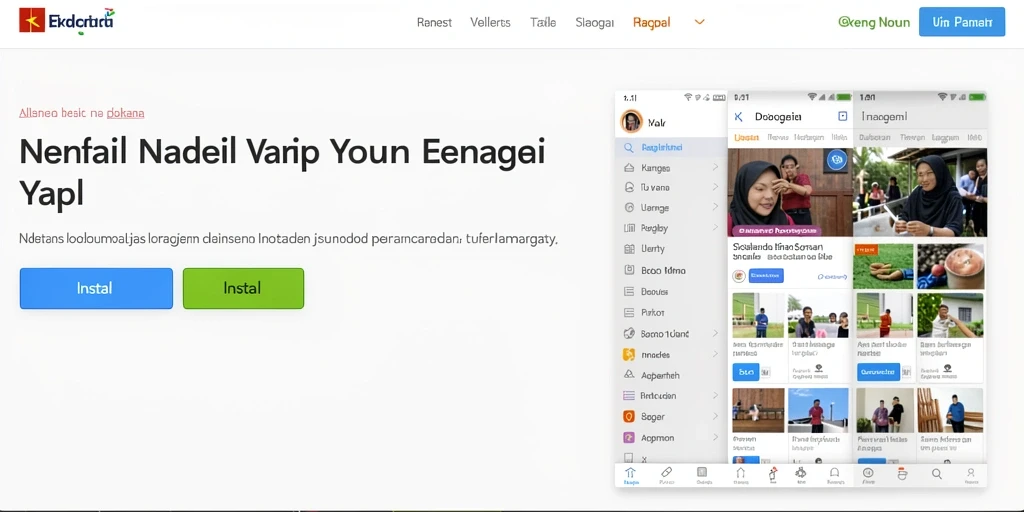Click the green Gkeng Noun link
1024x512 pixels.
[874, 22]
